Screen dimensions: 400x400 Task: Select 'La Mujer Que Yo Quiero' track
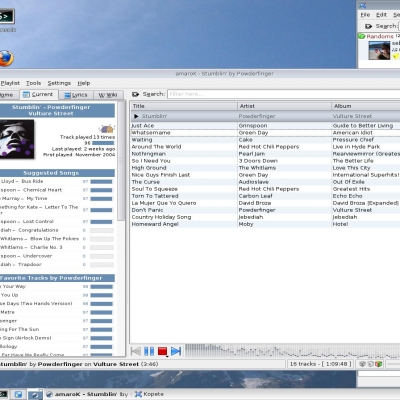pos(265,203)
